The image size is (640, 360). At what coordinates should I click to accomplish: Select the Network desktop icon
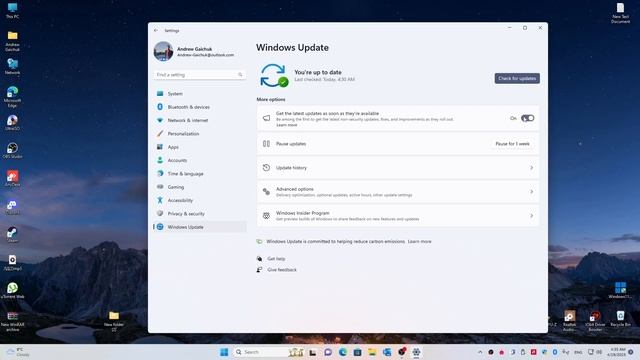12,67
